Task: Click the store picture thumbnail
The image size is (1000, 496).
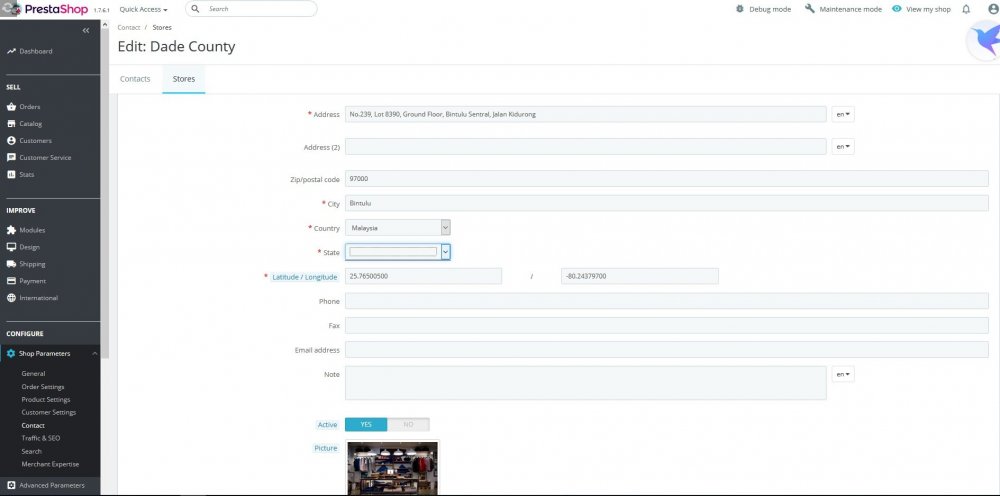Action: (393, 467)
